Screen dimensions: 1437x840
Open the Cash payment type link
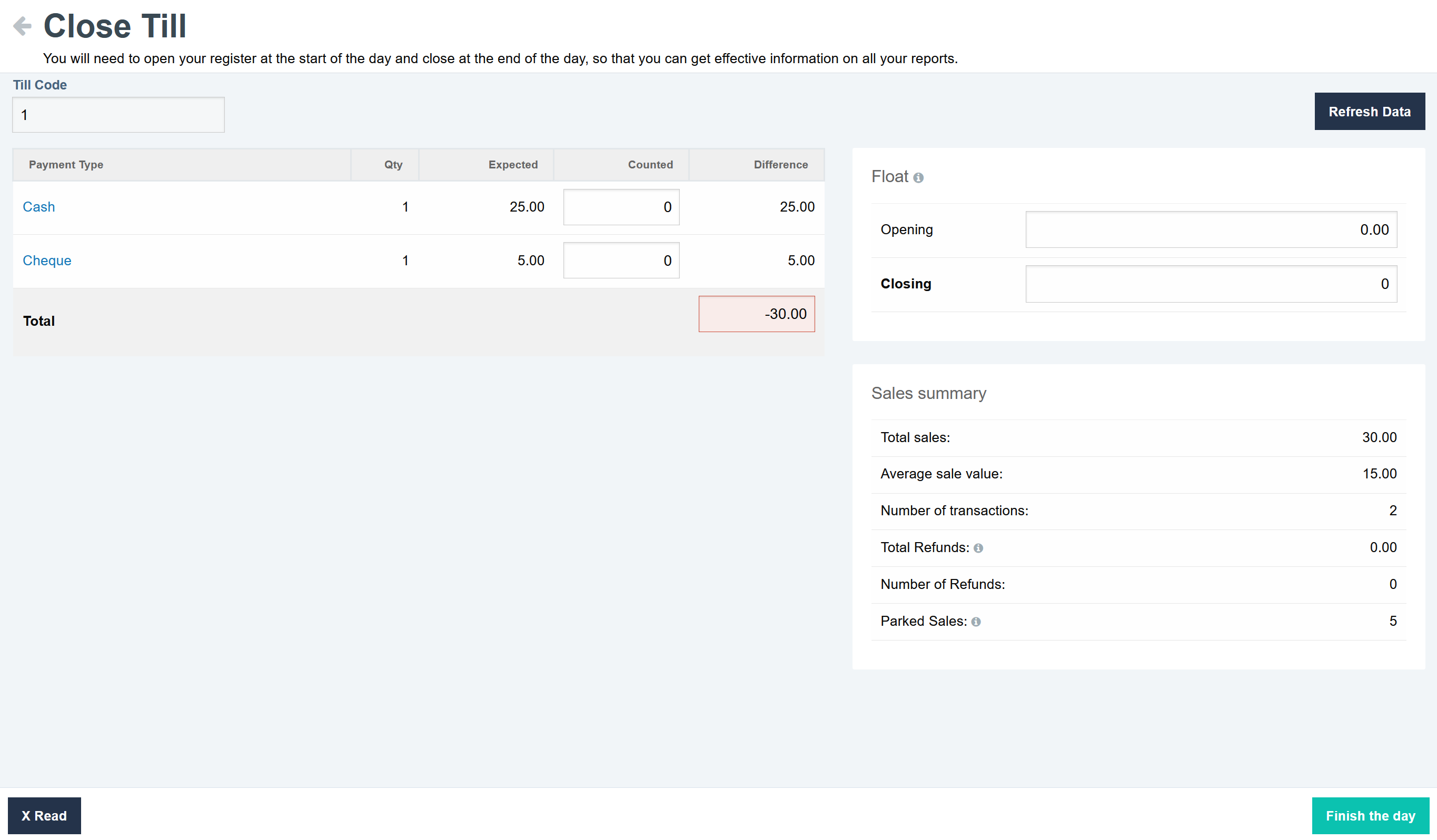point(39,207)
